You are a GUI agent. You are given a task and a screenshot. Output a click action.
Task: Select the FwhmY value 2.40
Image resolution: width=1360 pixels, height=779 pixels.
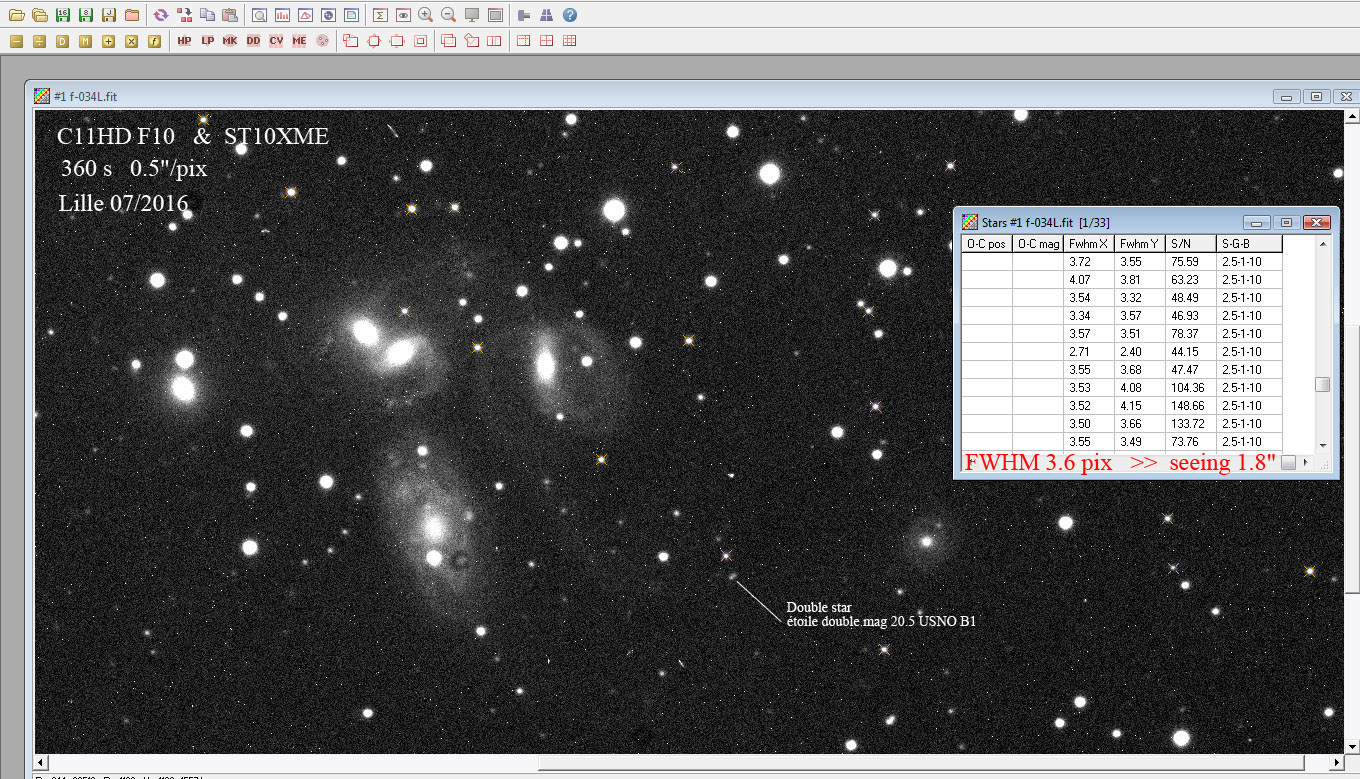[1140, 352]
